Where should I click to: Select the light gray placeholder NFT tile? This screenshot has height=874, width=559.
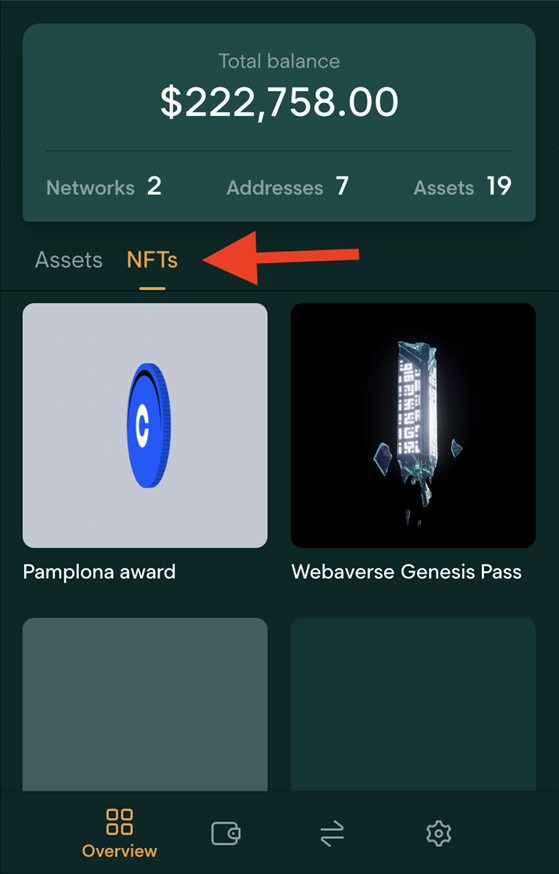coord(145,704)
